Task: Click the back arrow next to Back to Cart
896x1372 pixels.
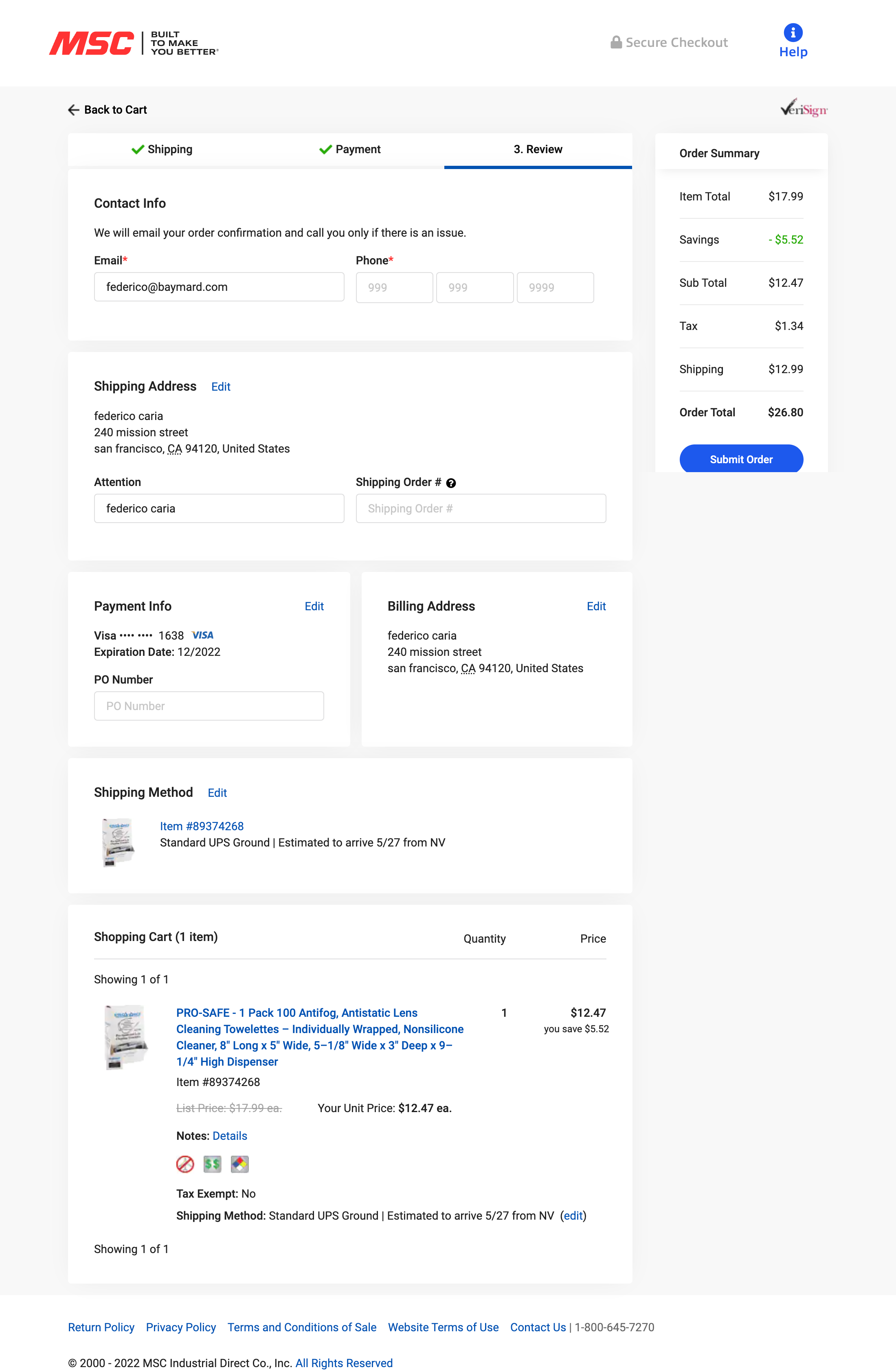Action: (74, 110)
